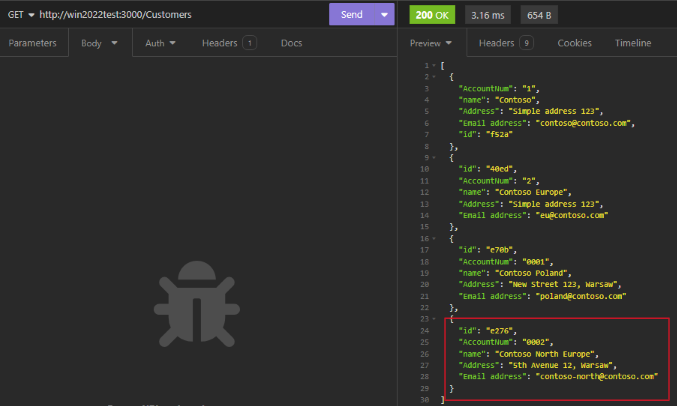Open the Body type dropdown tab

pos(99,43)
